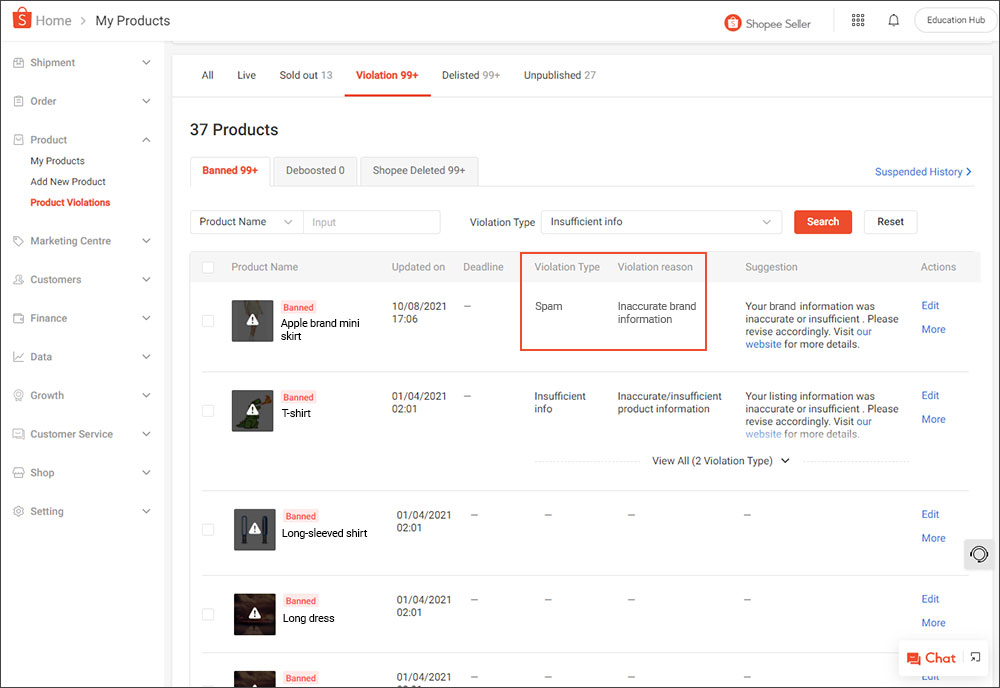Viewport: 1000px width, 688px height.
Task: Open the apps grid icon next to the bell
Action: pyautogui.click(x=858, y=20)
